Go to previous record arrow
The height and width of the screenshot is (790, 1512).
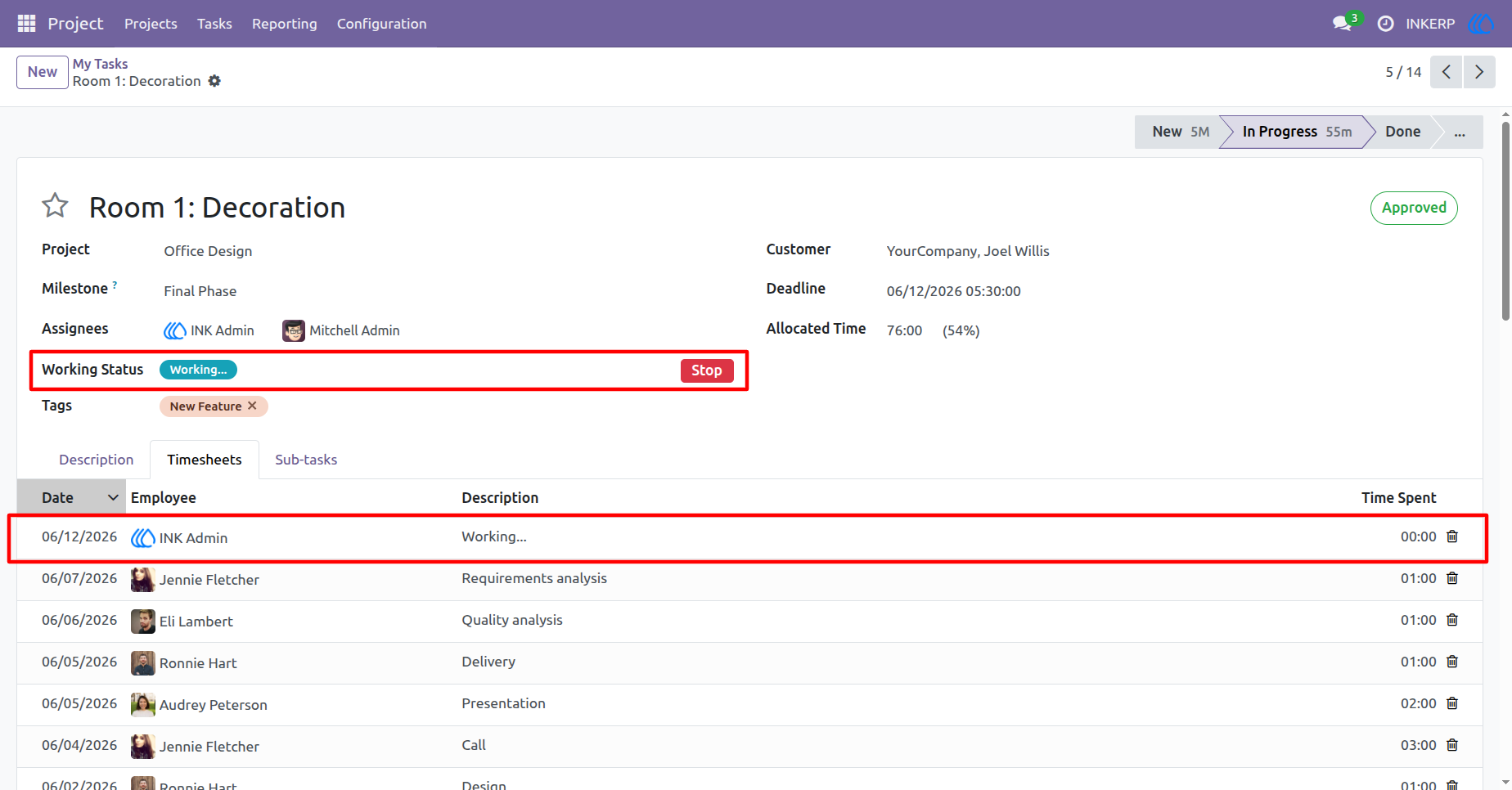click(1446, 72)
